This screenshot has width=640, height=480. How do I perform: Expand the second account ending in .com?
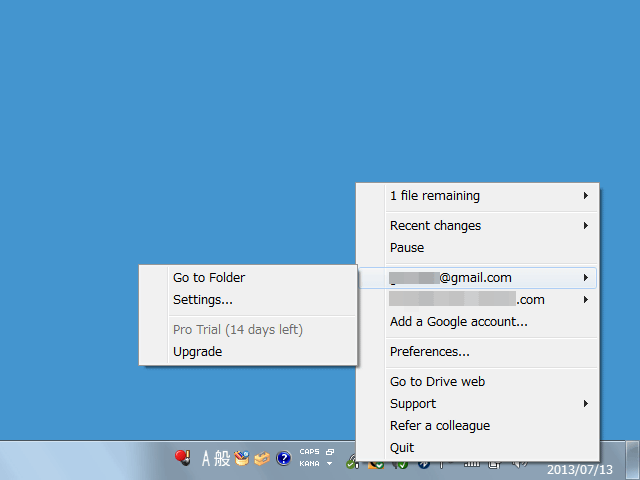(x=478, y=300)
